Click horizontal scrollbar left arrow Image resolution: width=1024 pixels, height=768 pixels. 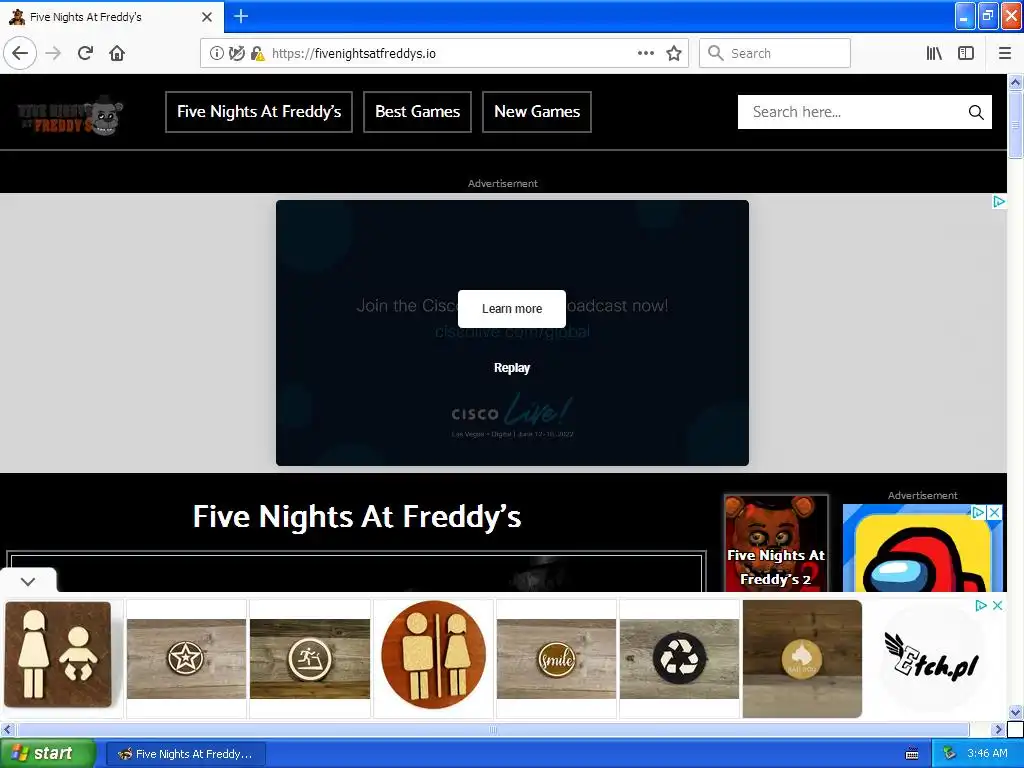point(7,729)
